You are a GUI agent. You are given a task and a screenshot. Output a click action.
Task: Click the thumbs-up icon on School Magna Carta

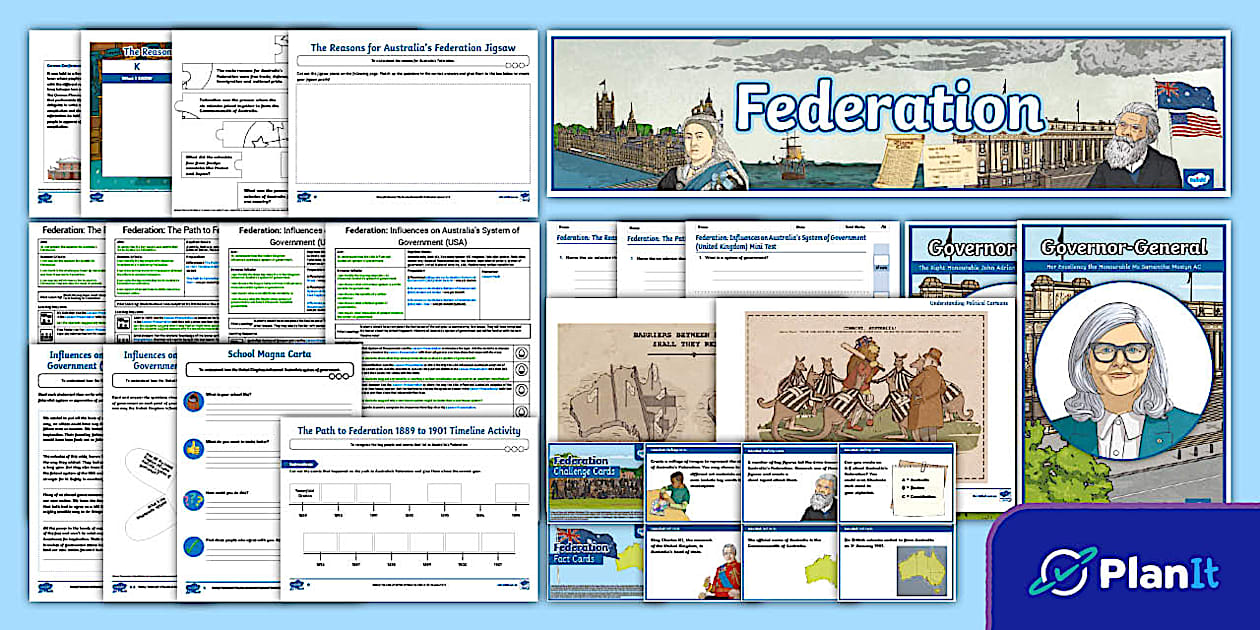point(193,449)
